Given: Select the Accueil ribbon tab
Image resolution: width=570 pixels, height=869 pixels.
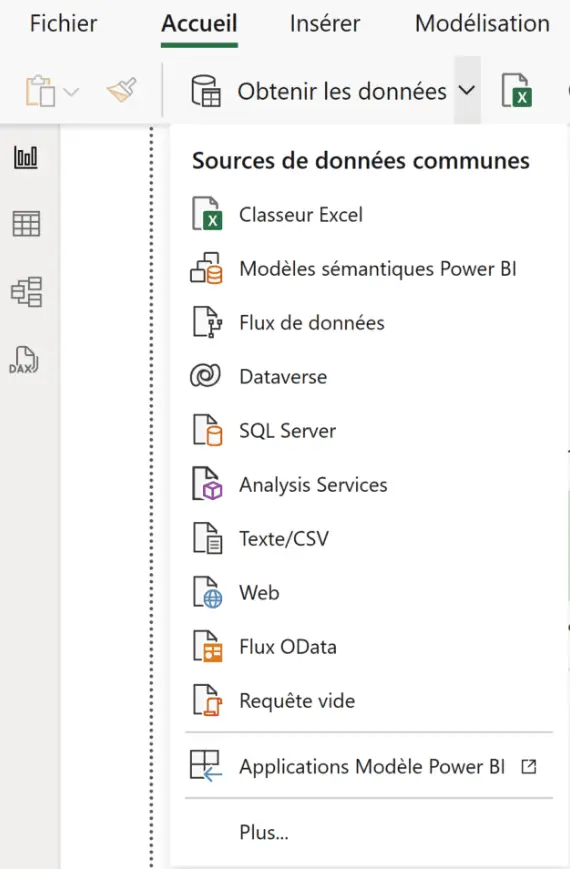Looking at the screenshot, I should pos(200,24).
